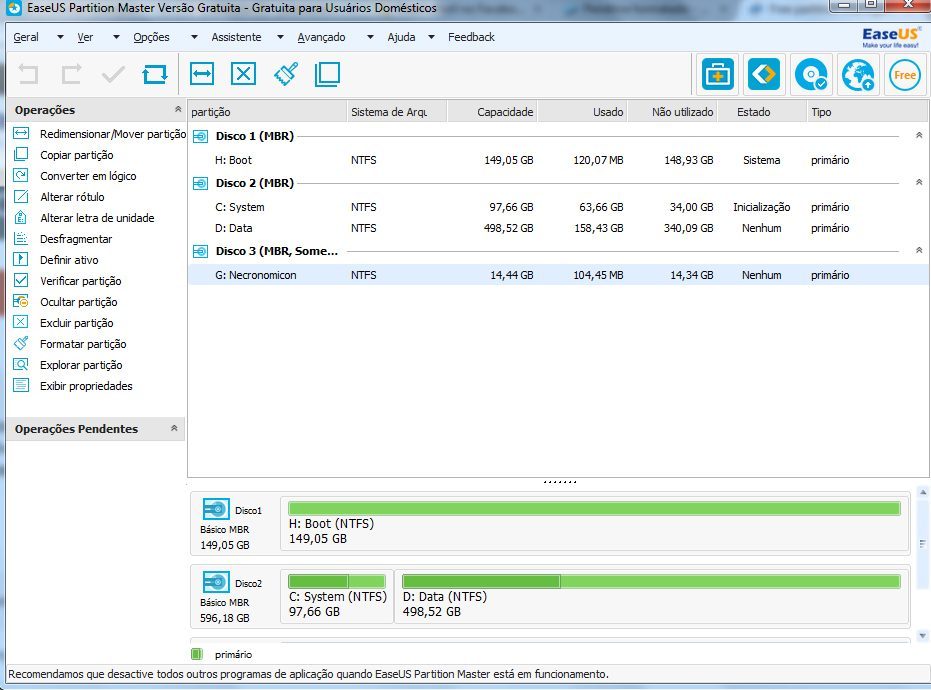
Task: Click the orange Free badge icon
Action: pyautogui.click(x=904, y=75)
